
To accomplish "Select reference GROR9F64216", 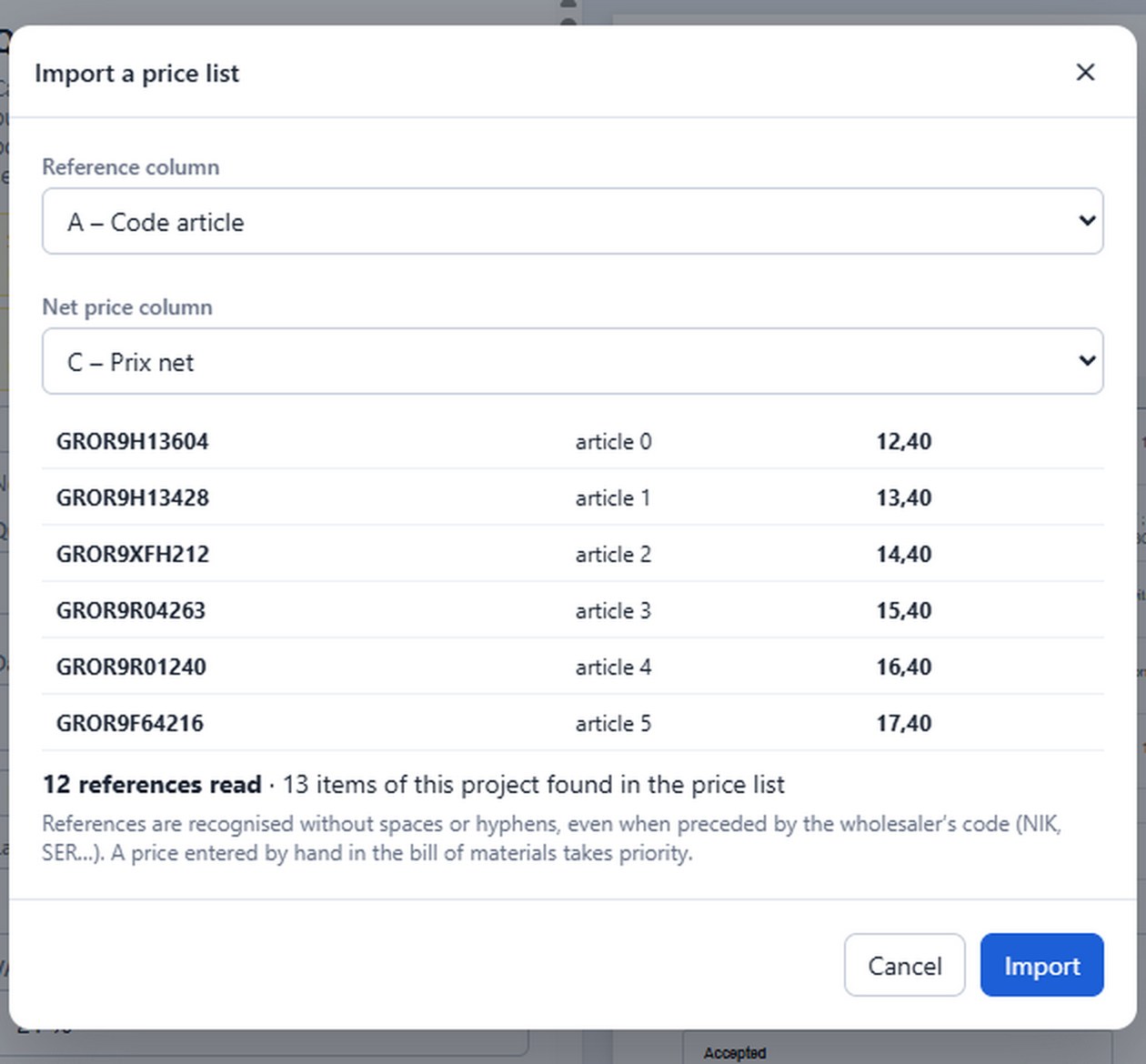I will point(130,724).
